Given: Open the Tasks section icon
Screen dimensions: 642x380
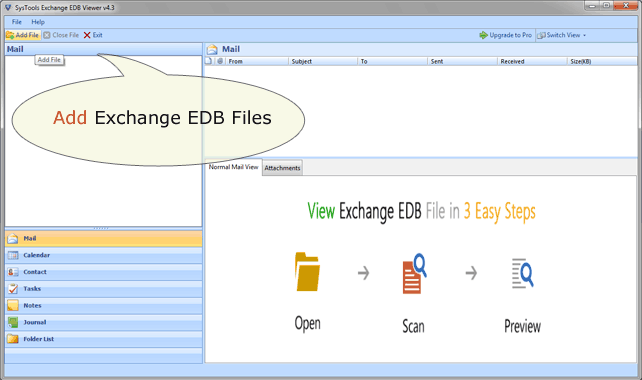Looking at the screenshot, I should pyautogui.click(x=13, y=289).
